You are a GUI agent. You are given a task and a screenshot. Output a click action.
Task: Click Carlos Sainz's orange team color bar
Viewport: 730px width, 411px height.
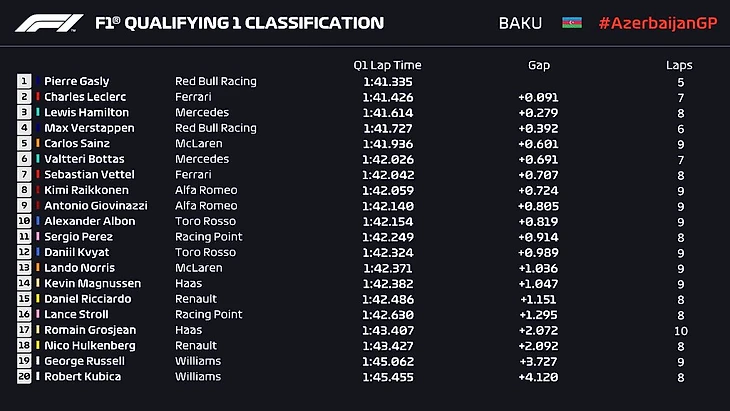pos(38,143)
